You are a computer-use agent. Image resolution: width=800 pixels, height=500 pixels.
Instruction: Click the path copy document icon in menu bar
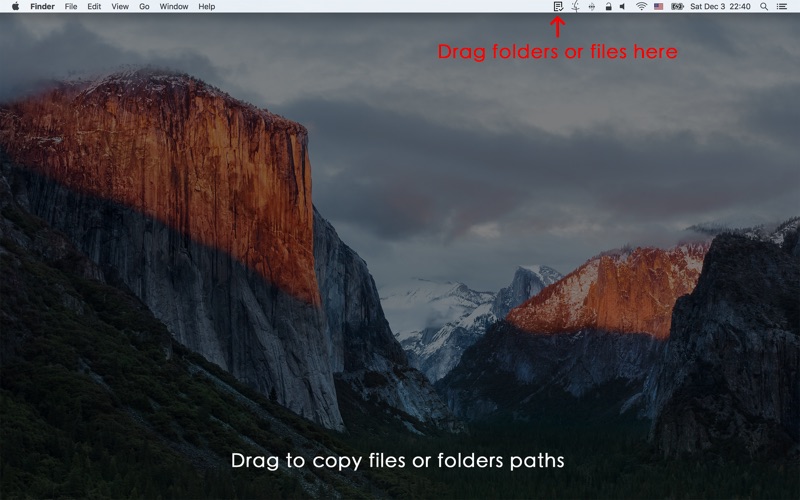(558, 6)
